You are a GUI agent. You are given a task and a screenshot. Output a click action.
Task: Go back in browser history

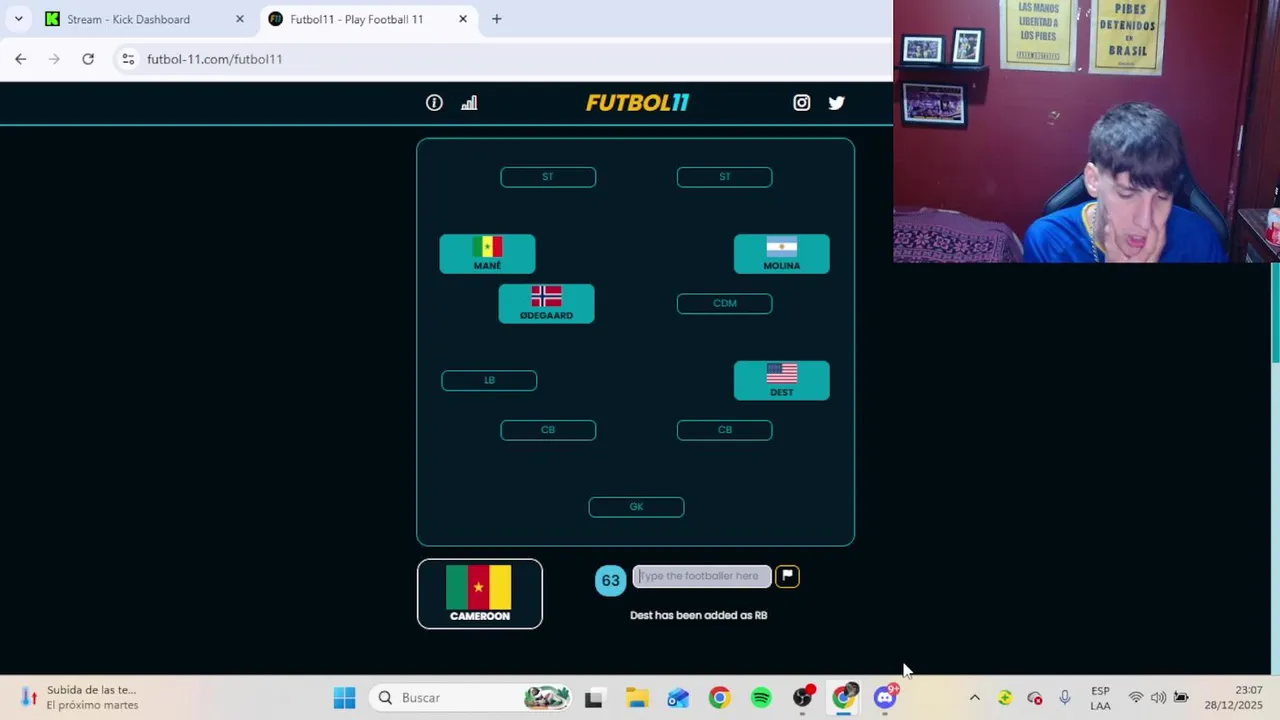click(21, 59)
